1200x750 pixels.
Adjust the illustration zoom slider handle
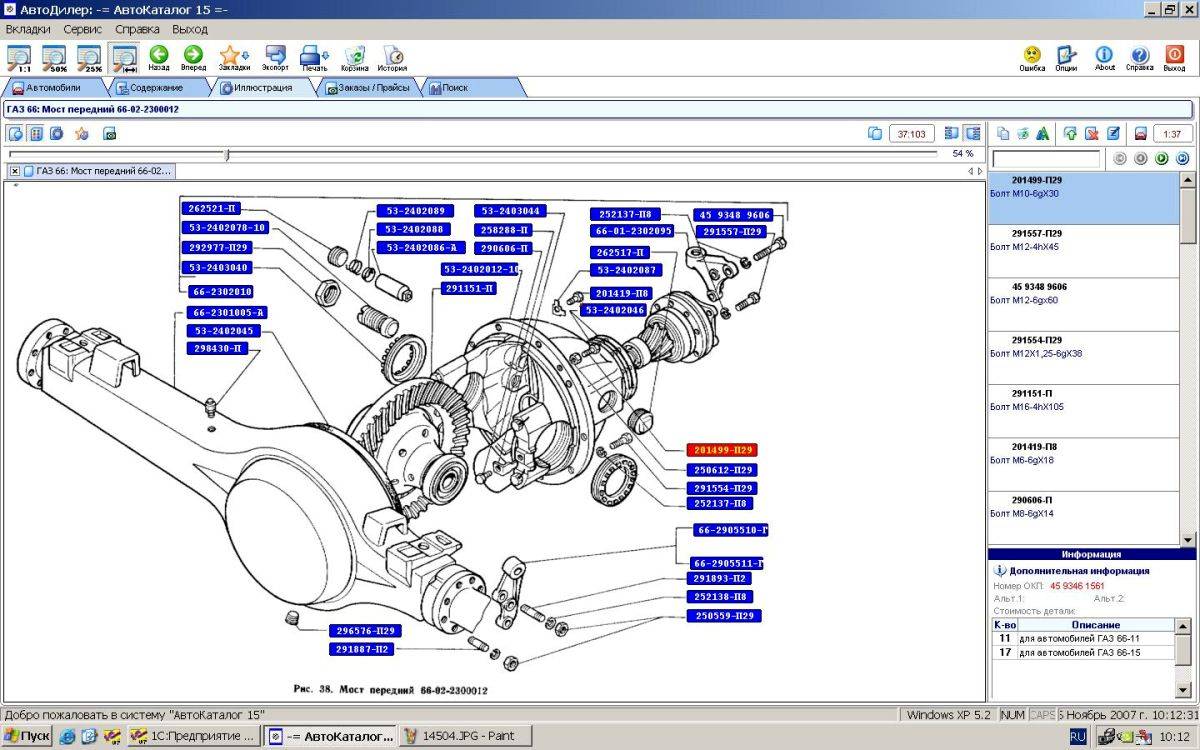coord(228,154)
